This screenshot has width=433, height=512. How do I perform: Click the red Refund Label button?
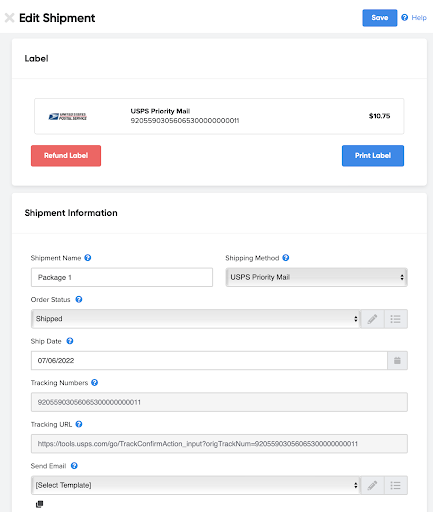(x=66, y=156)
